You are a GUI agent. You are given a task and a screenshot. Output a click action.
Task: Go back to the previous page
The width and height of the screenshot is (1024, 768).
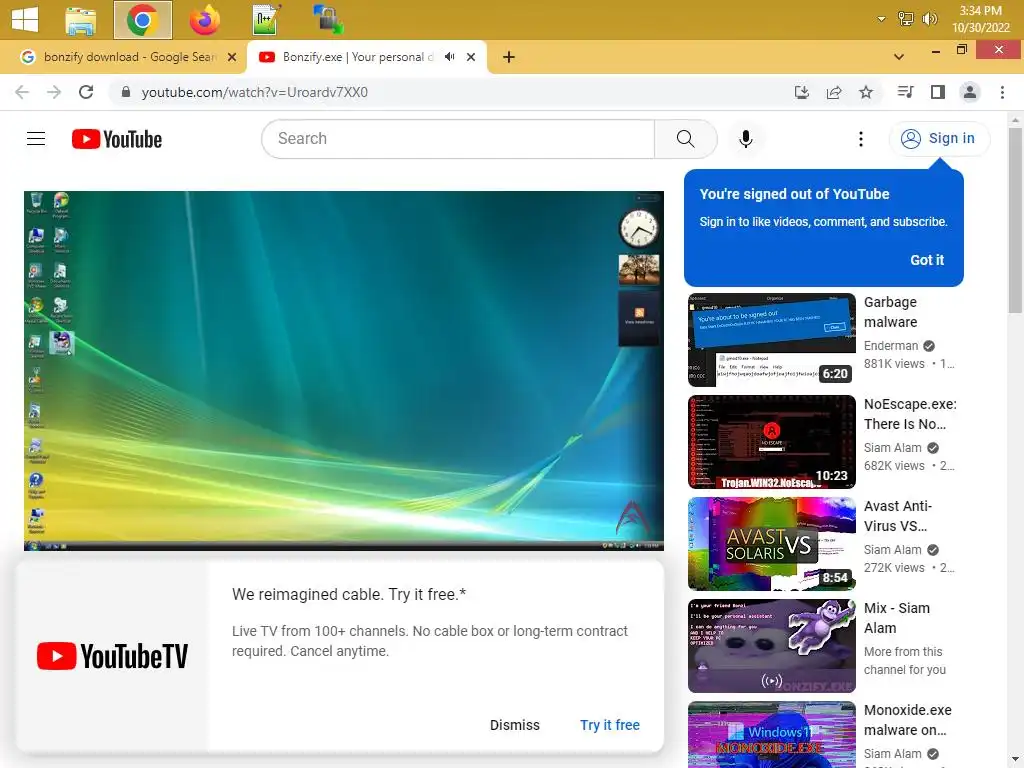[22, 92]
